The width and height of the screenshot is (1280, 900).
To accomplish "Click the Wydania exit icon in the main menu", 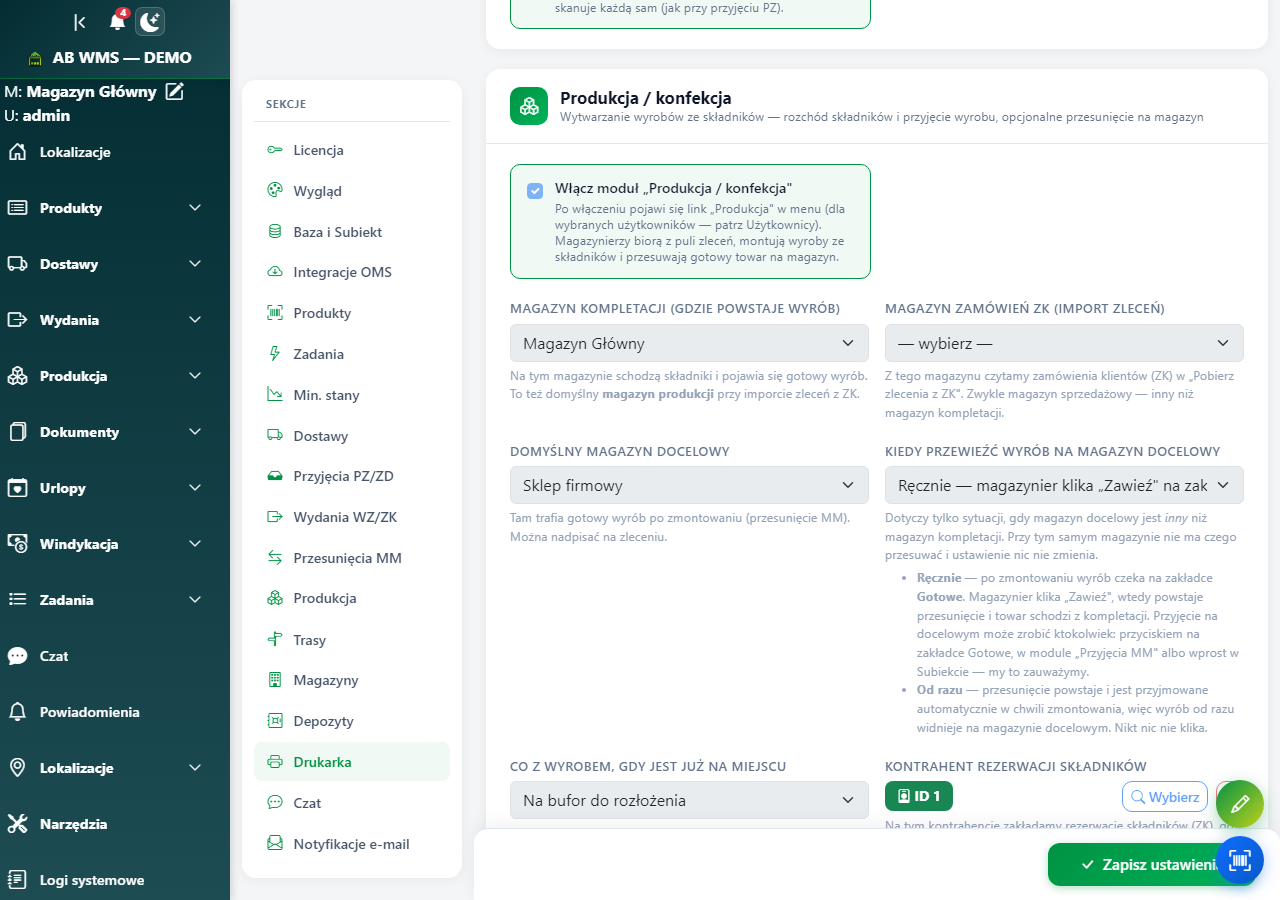I will tap(18, 320).
